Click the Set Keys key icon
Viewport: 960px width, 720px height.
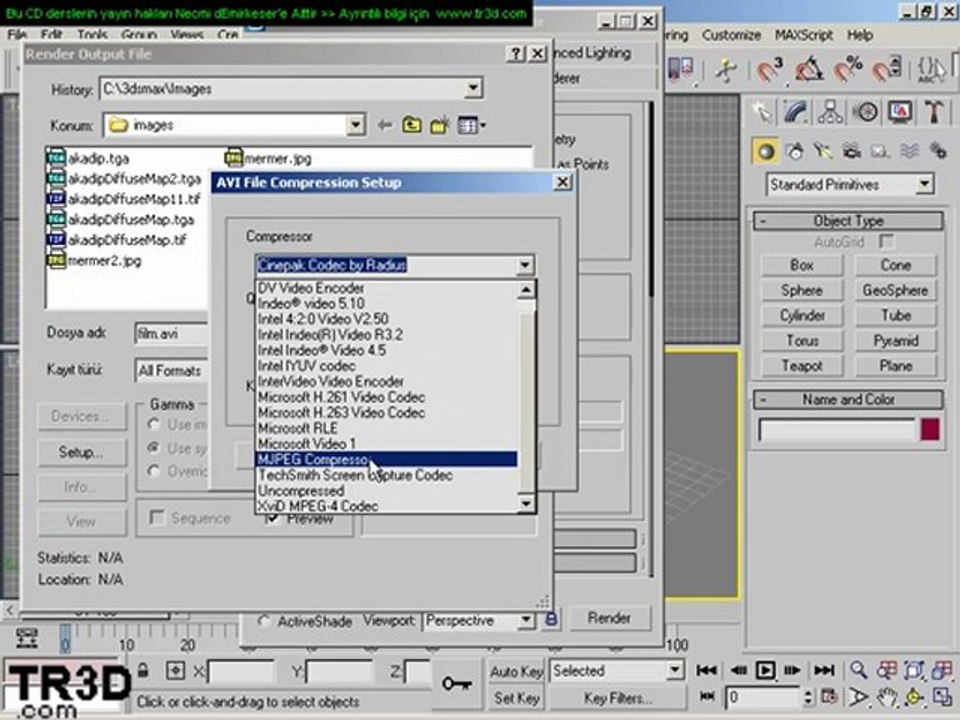[x=457, y=684]
